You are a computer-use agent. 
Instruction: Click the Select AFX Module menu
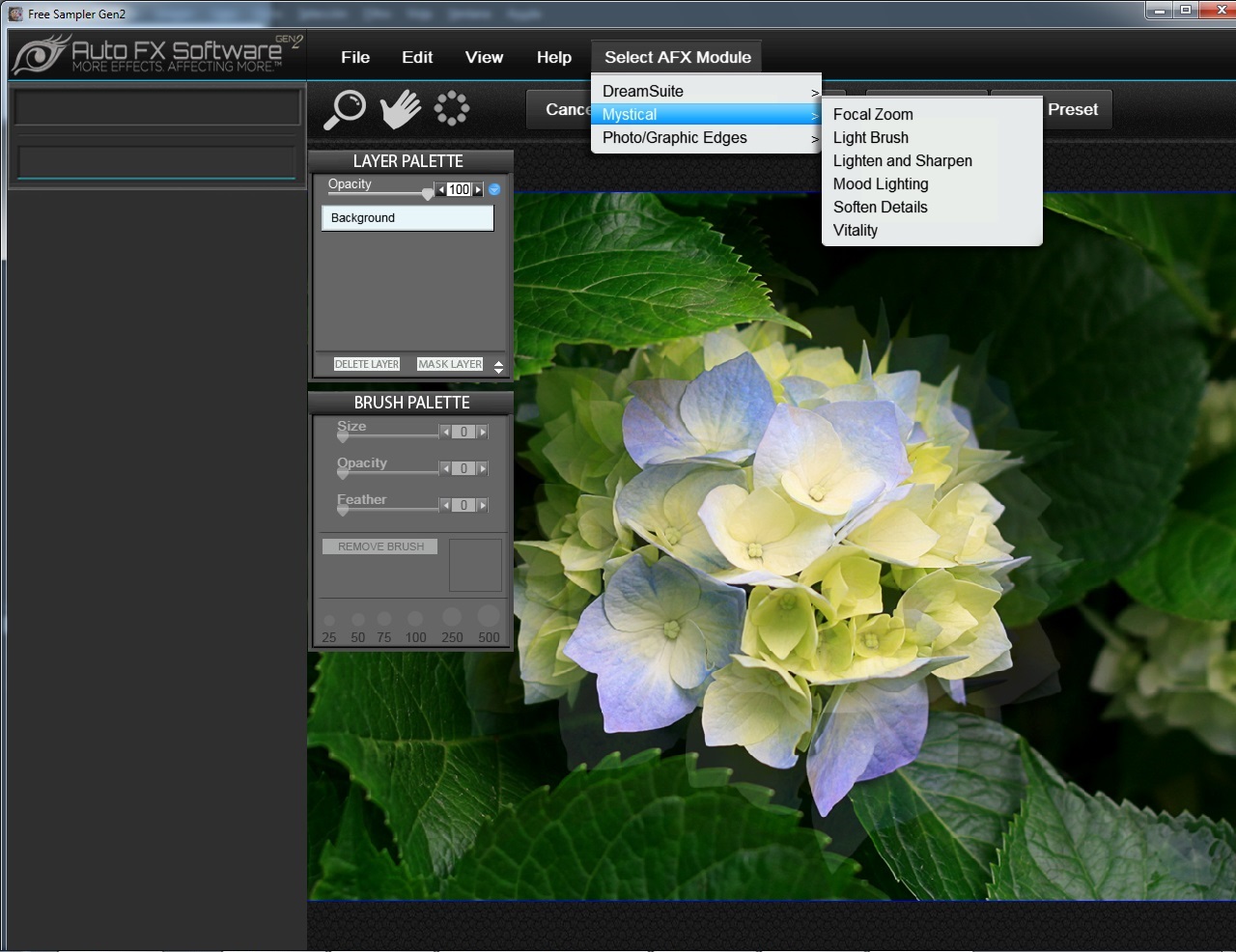pos(678,57)
